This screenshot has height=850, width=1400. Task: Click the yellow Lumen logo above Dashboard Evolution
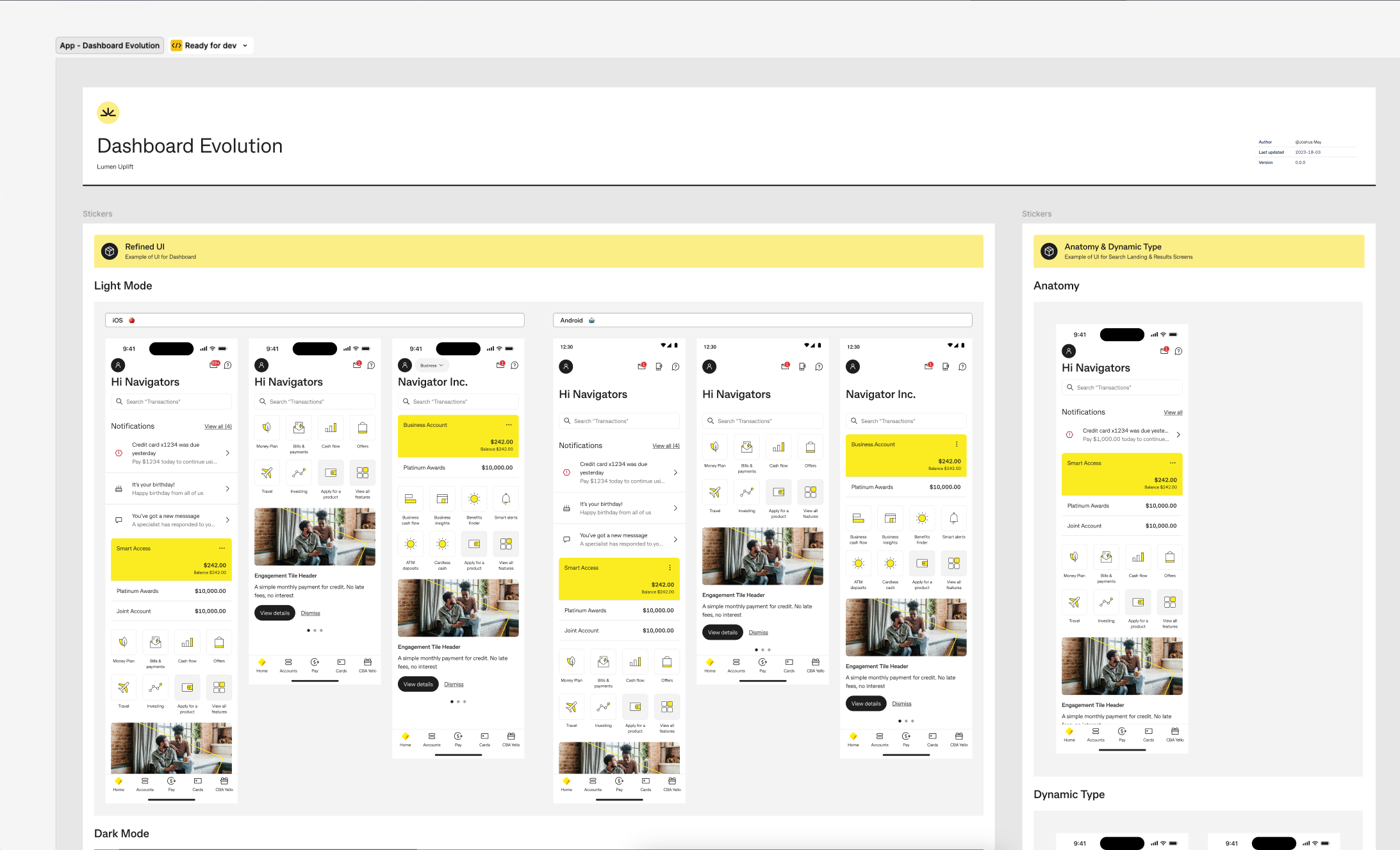click(108, 113)
